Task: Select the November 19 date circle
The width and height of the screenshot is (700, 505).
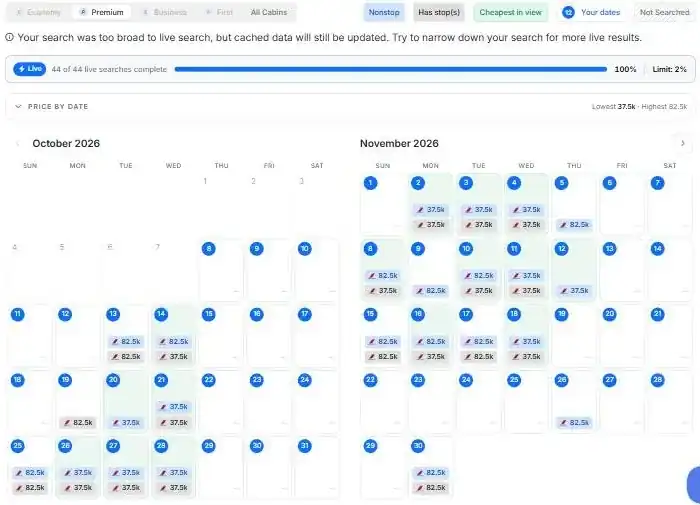Action: click(562, 314)
